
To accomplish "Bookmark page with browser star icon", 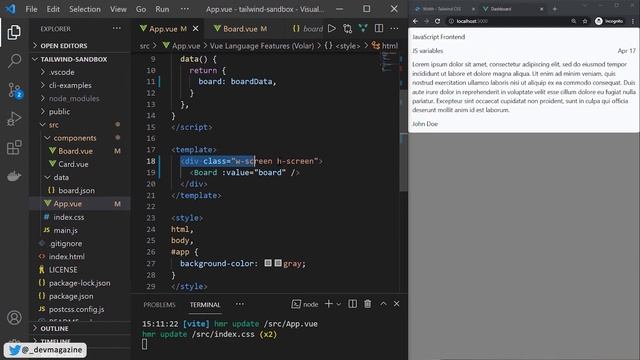I will (585, 21).
